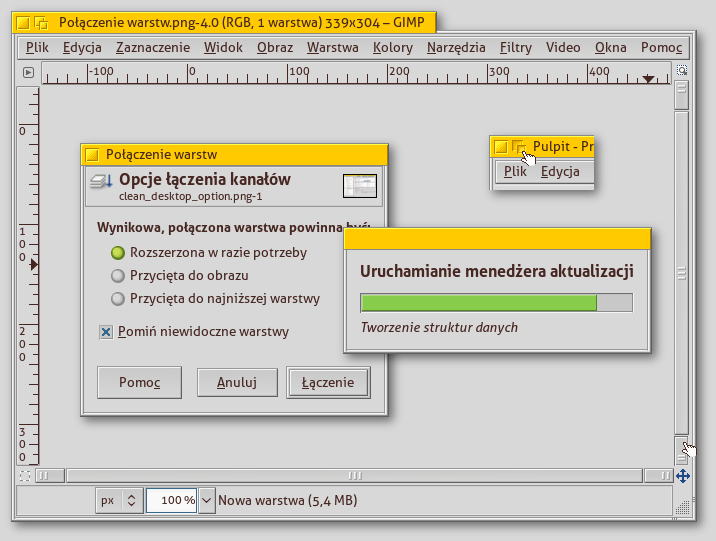Image resolution: width=716 pixels, height=541 pixels.
Task: Open Plik menu in Pulpit window
Action: coord(515,172)
